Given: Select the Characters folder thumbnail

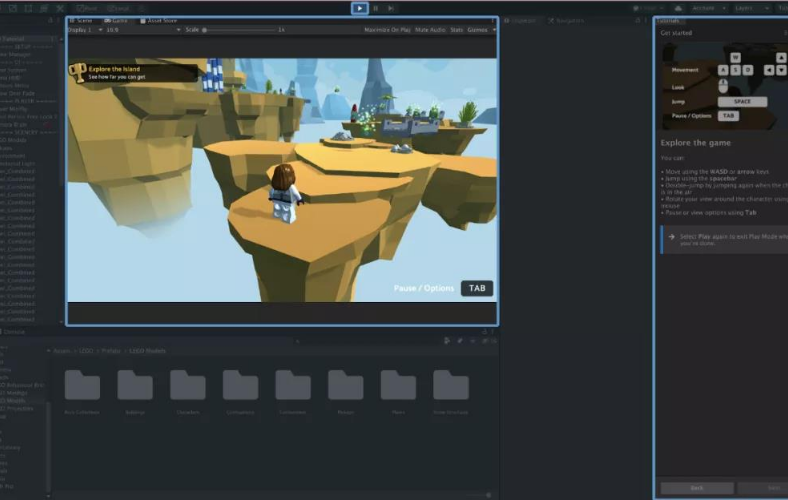Looking at the screenshot, I should (x=187, y=386).
